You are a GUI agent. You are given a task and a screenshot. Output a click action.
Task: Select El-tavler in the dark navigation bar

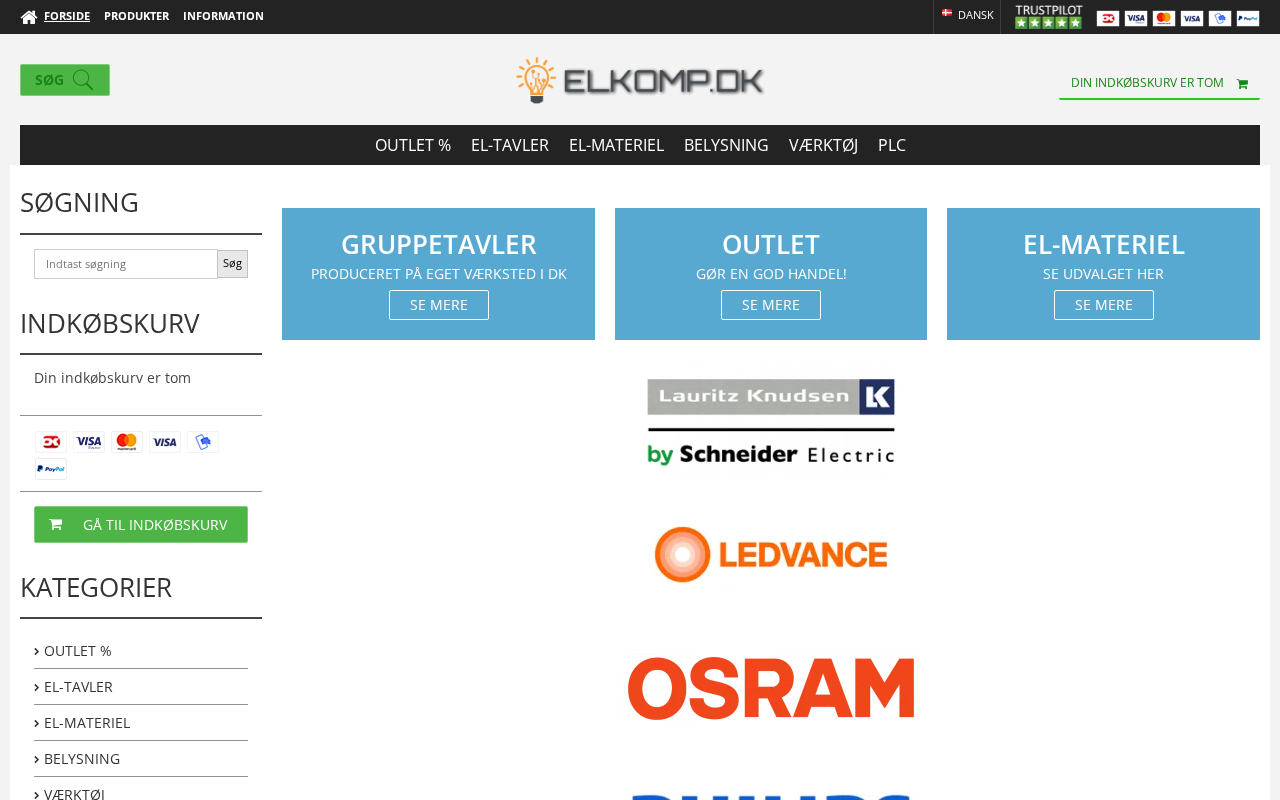click(x=510, y=145)
